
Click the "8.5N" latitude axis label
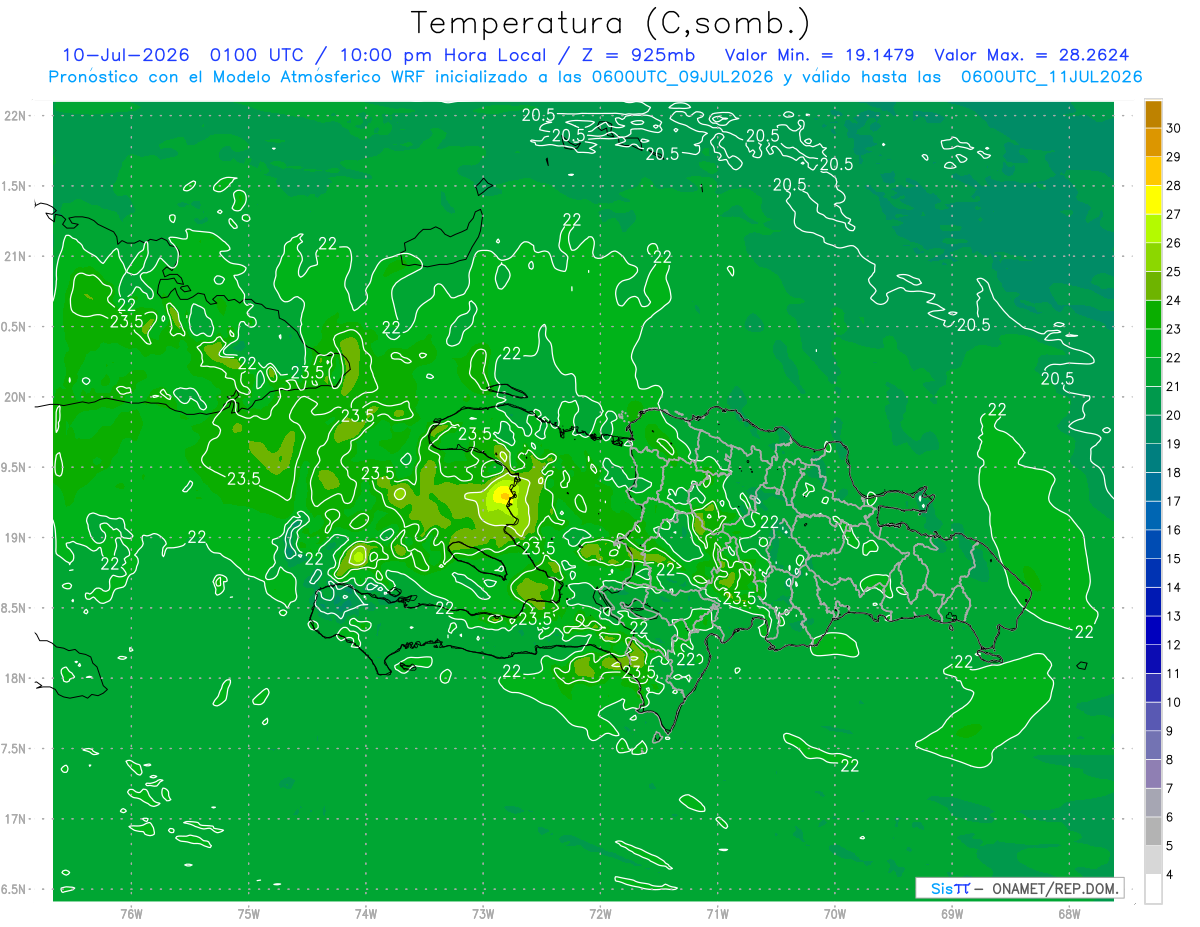(15, 608)
